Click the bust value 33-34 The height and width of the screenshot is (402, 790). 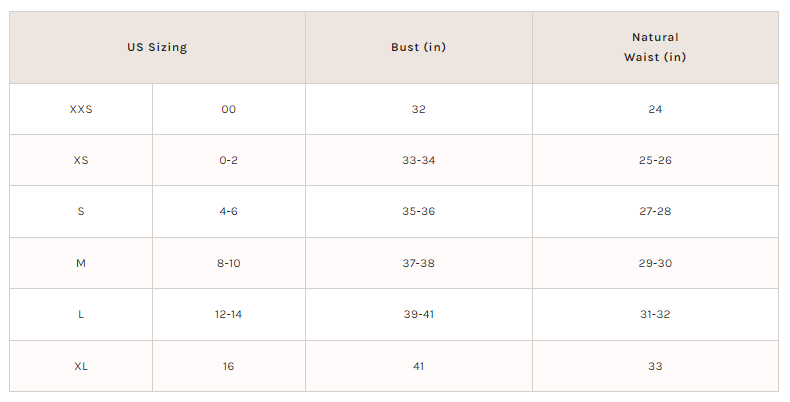point(419,160)
